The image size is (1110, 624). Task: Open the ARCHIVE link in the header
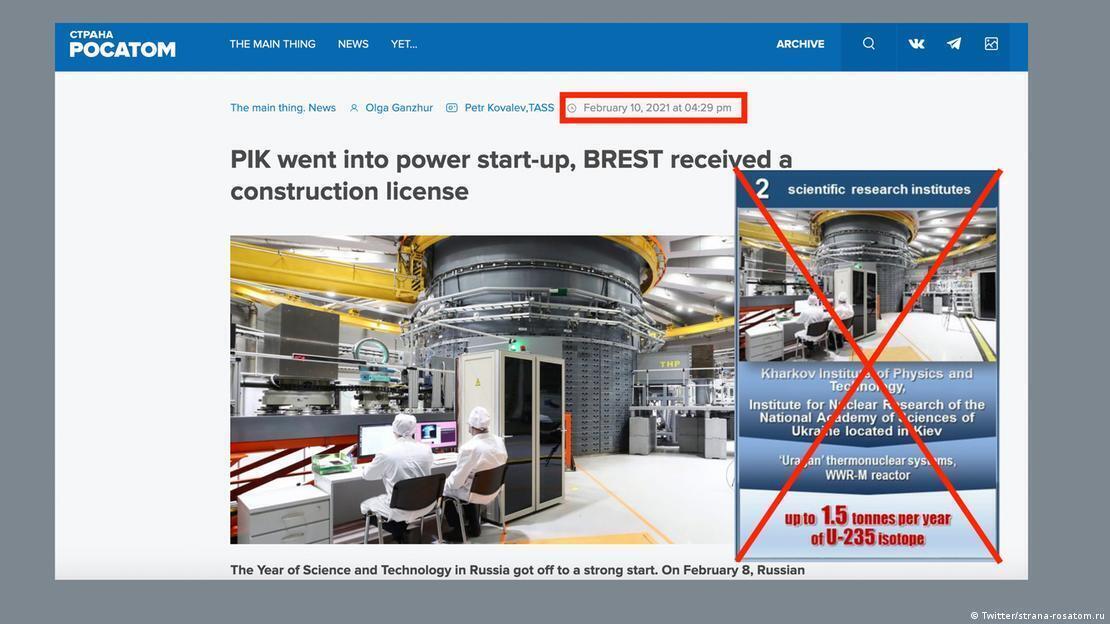click(800, 44)
